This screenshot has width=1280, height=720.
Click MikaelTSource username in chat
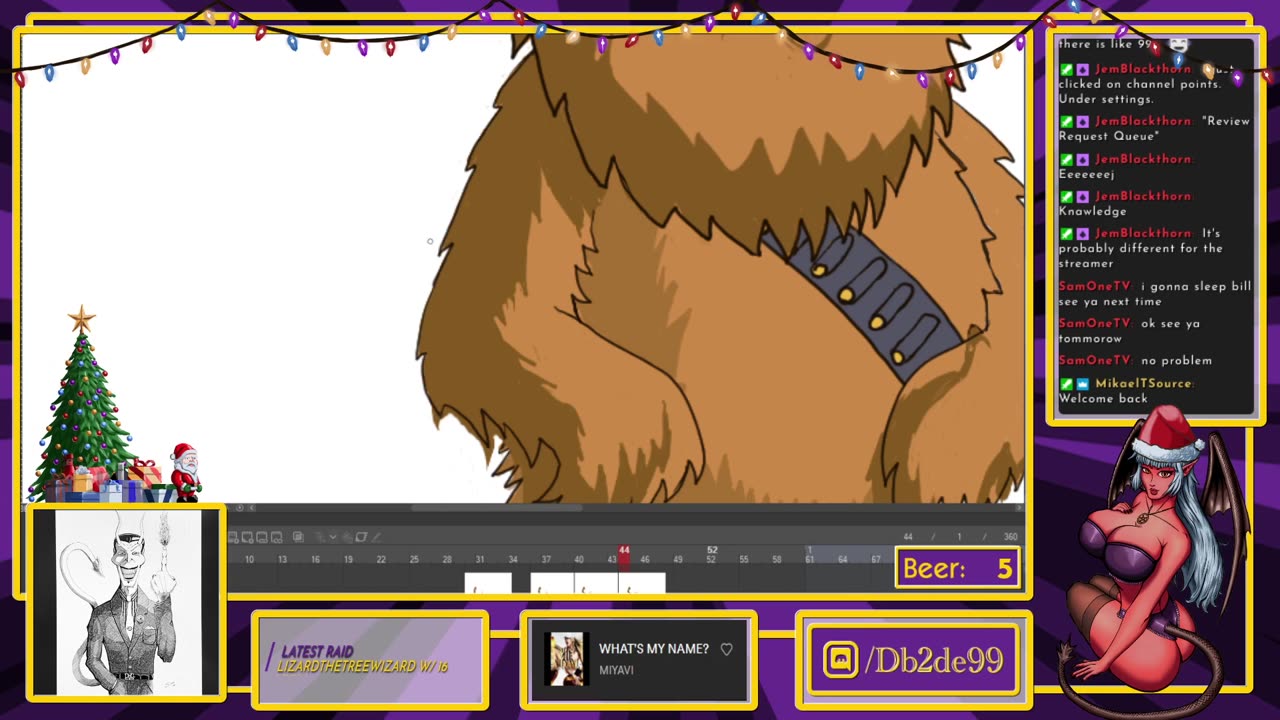tap(1144, 383)
